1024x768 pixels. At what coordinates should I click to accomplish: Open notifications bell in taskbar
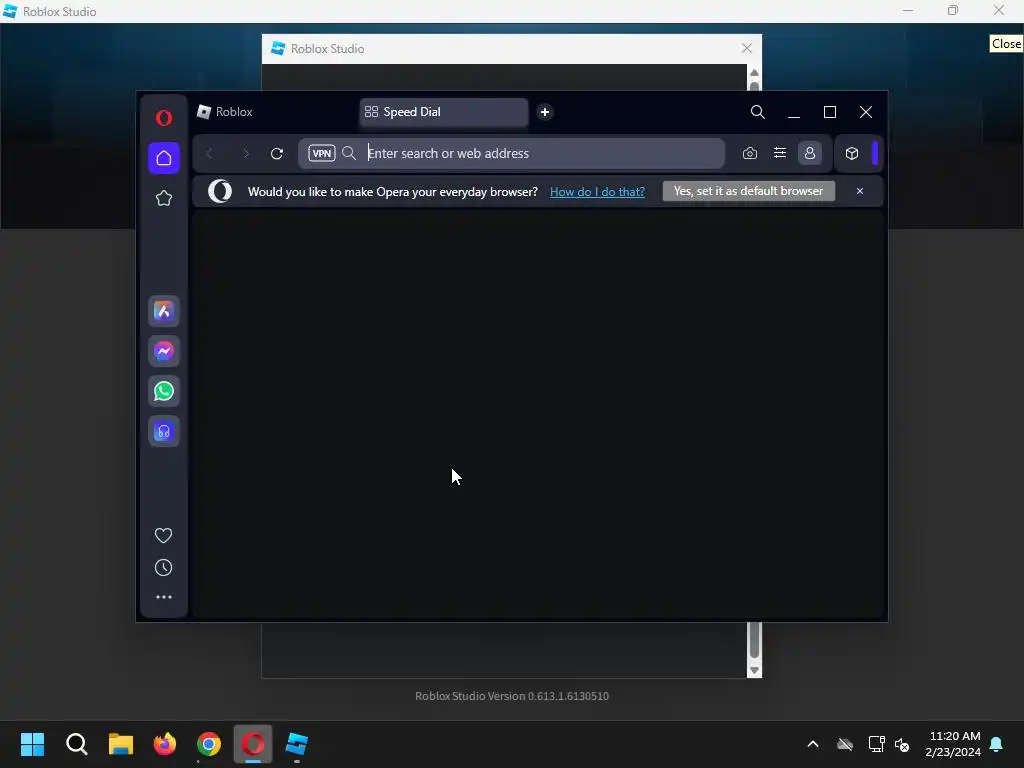(997, 744)
